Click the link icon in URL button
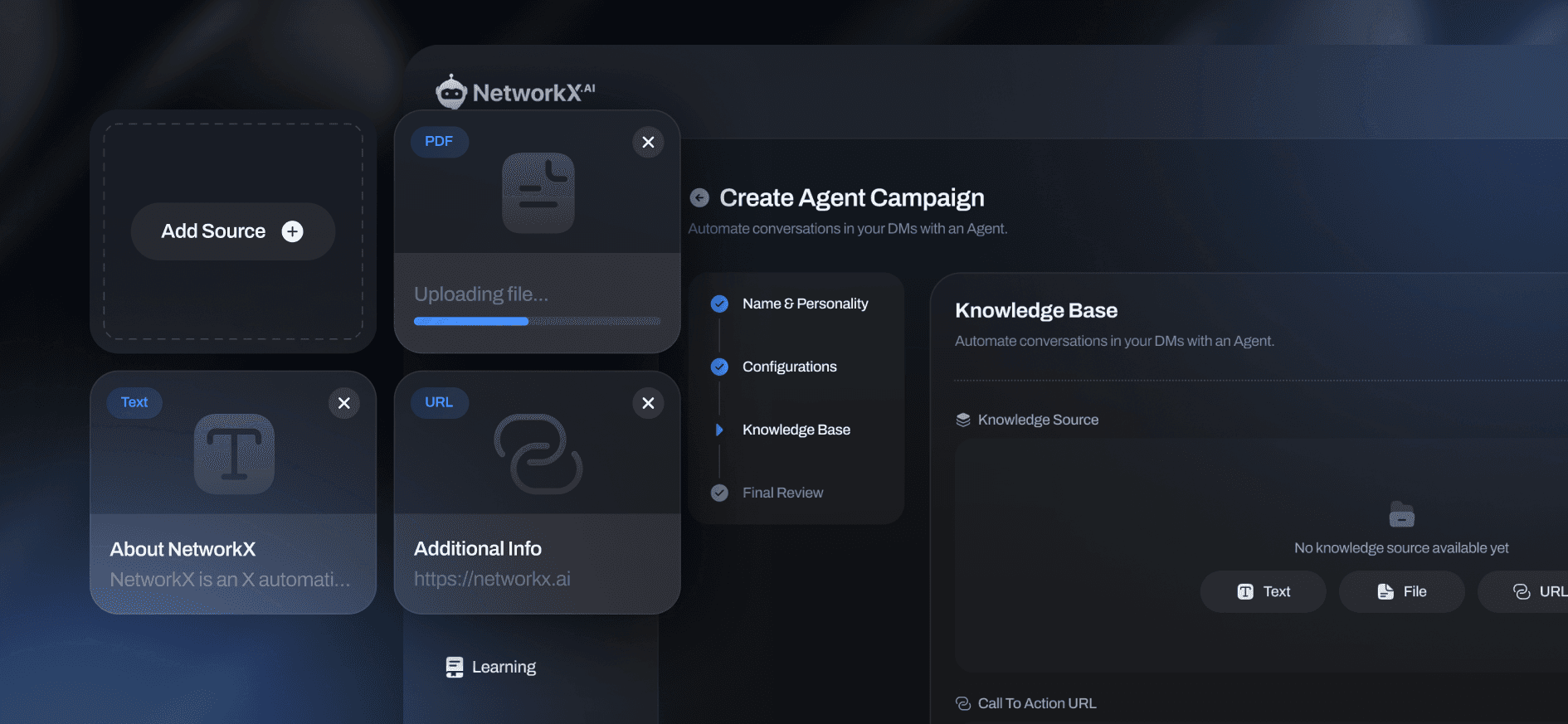1568x724 pixels. 1522,591
